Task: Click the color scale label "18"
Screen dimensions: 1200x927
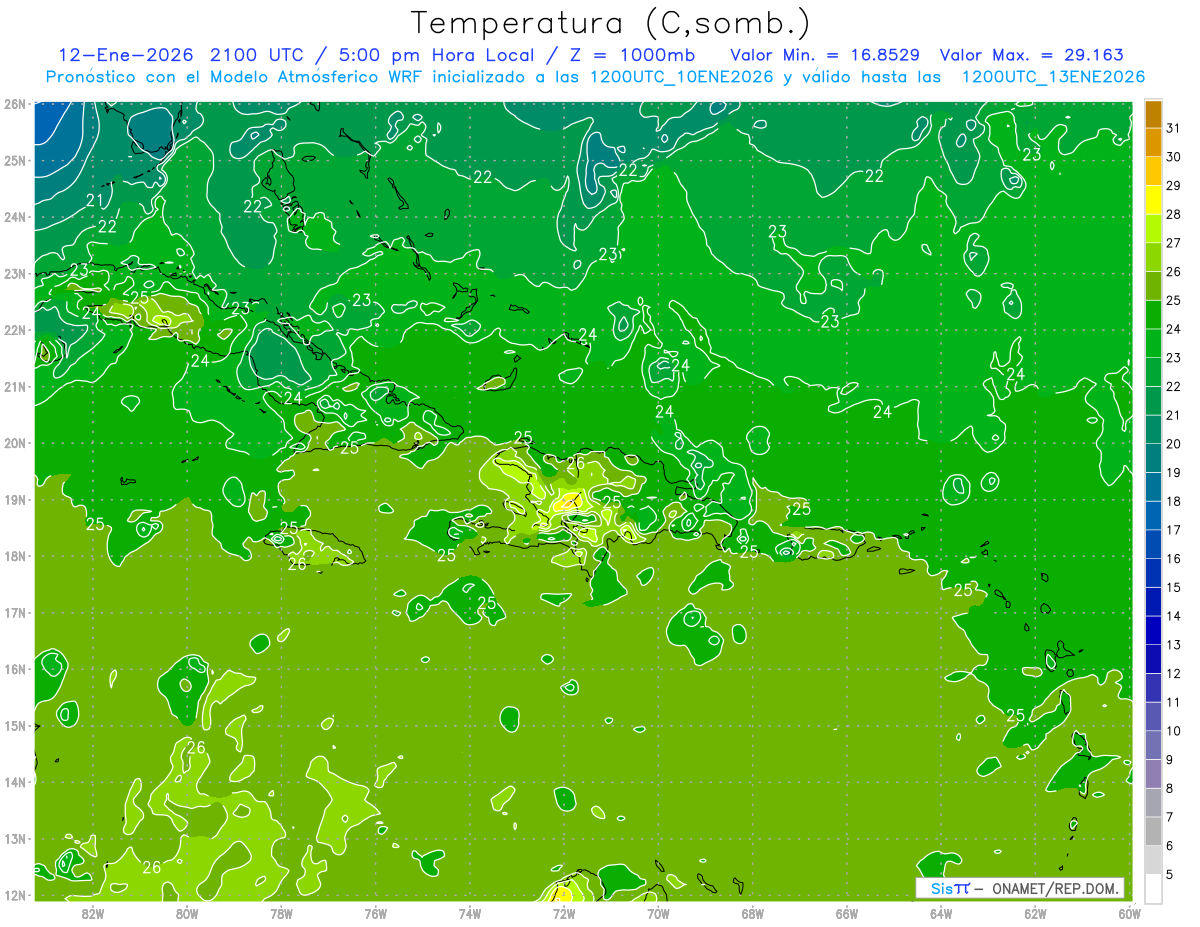Action: click(x=1174, y=501)
